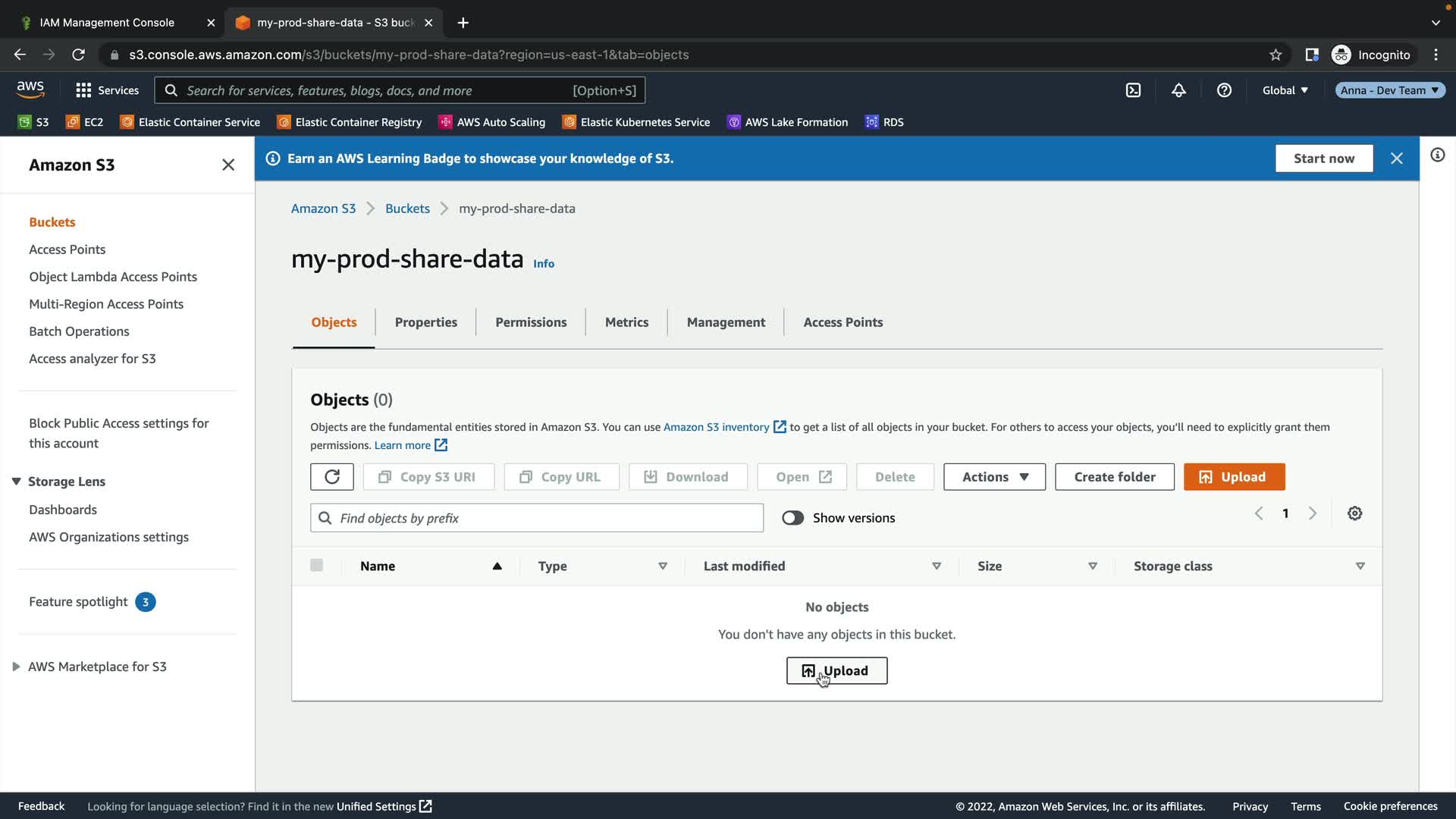The image size is (1456, 819).
Task: Toggle the Show versions switch
Action: click(x=792, y=518)
